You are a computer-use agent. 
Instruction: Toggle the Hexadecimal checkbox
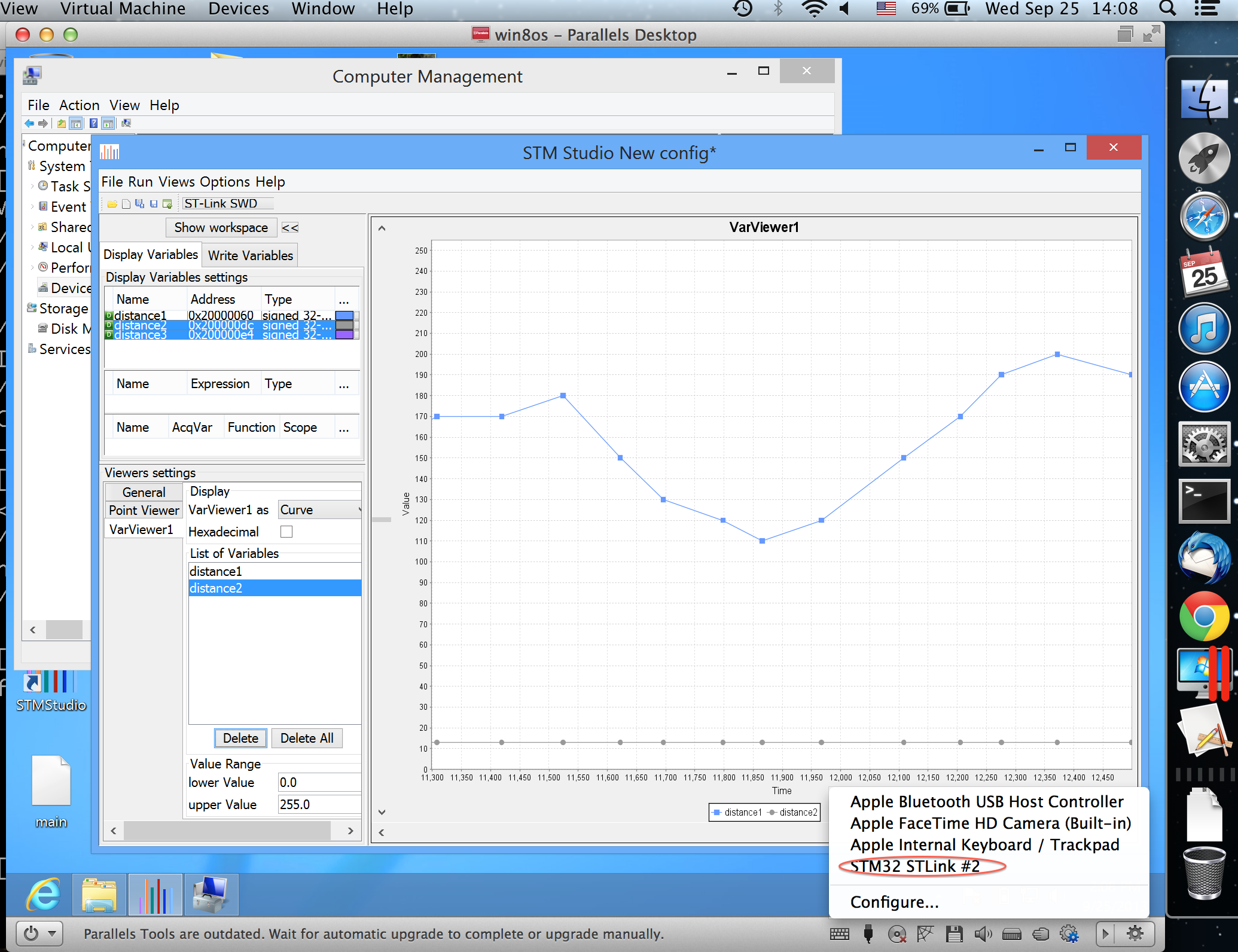coord(286,531)
